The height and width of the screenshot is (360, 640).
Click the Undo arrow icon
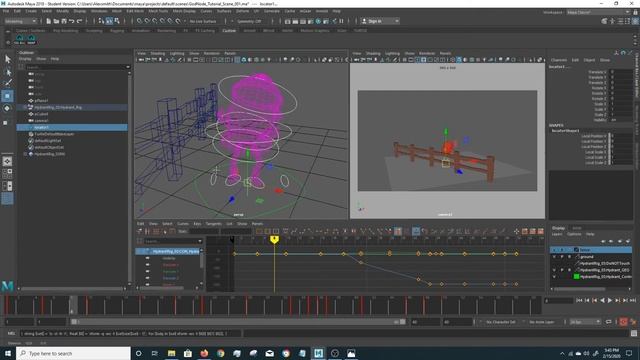(x=71, y=21)
